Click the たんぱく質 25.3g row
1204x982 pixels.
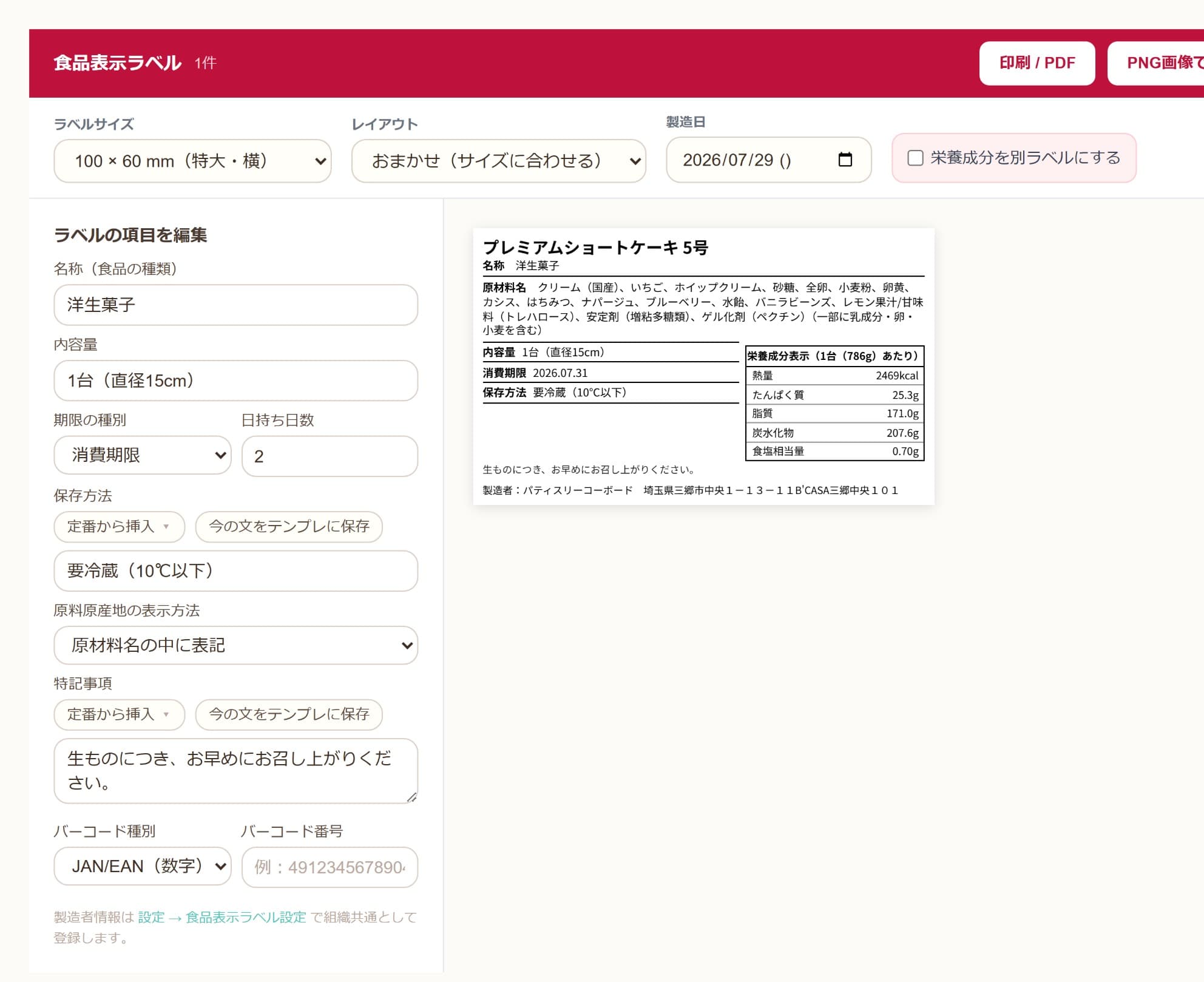tap(834, 394)
